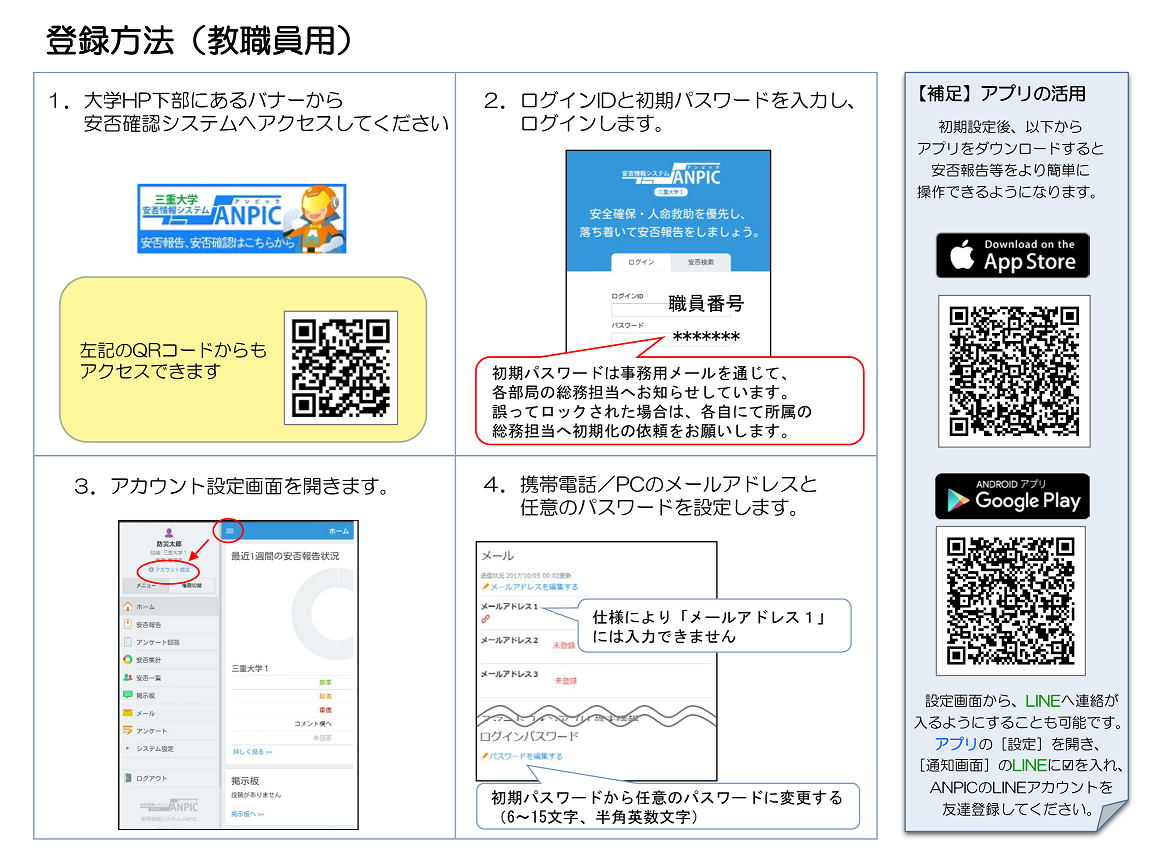Switch to the 安否検索 tab
This screenshot has height=866, width=1155.
coord(700,262)
